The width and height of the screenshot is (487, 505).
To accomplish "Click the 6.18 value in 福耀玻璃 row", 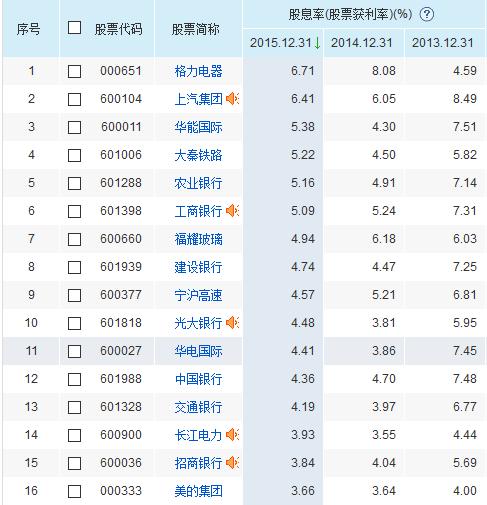I will (384, 239).
